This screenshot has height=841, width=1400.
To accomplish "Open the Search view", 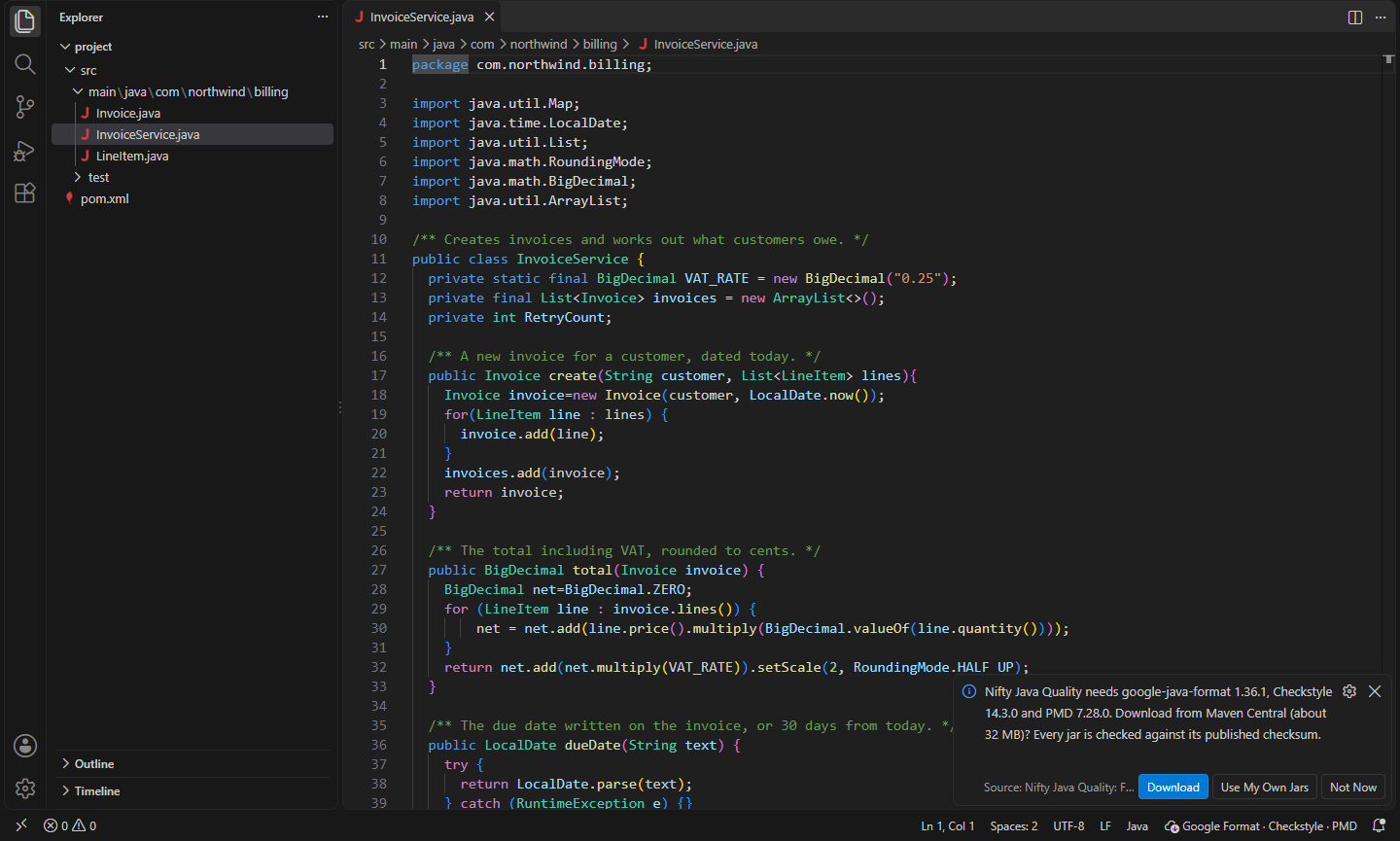I will (25, 64).
